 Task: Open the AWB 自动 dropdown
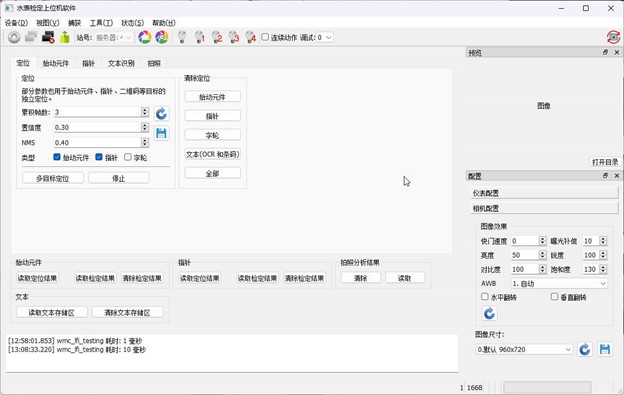coord(559,284)
